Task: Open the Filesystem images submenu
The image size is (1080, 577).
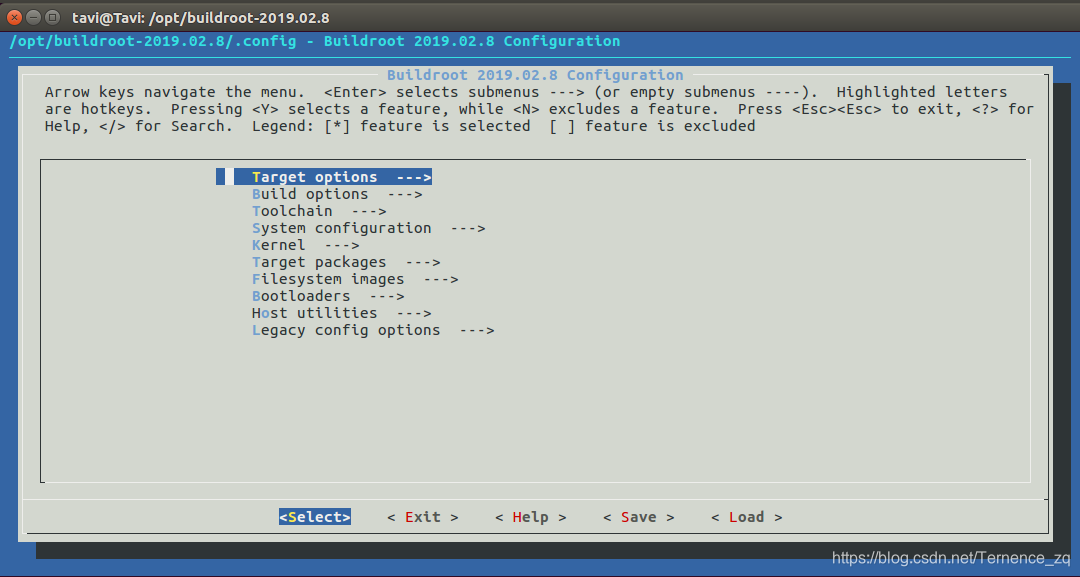Action: coord(355,279)
